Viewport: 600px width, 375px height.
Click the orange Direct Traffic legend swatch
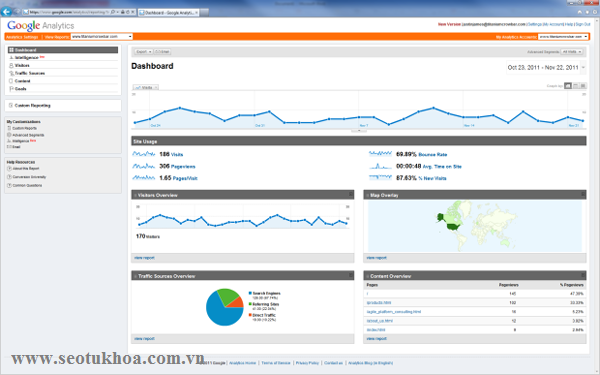coord(250,315)
